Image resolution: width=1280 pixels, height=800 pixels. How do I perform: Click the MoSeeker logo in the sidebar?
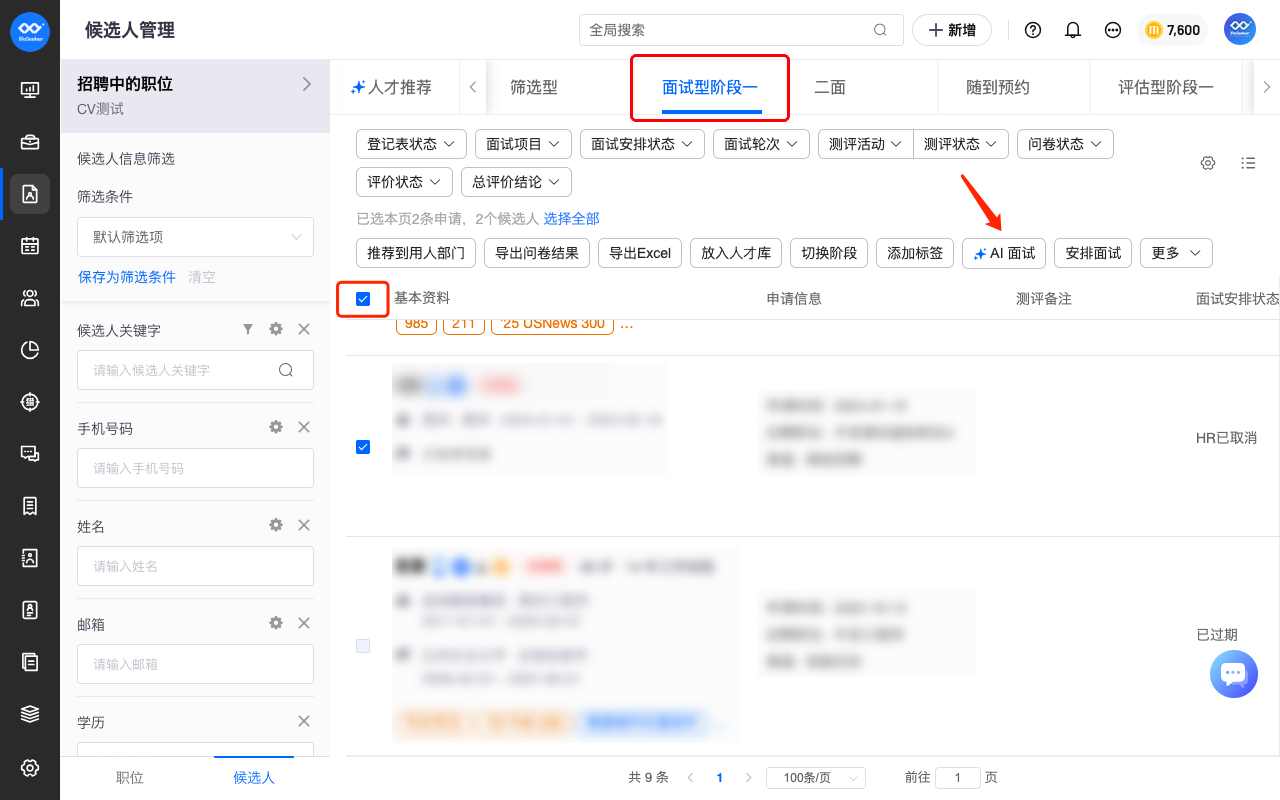30,31
